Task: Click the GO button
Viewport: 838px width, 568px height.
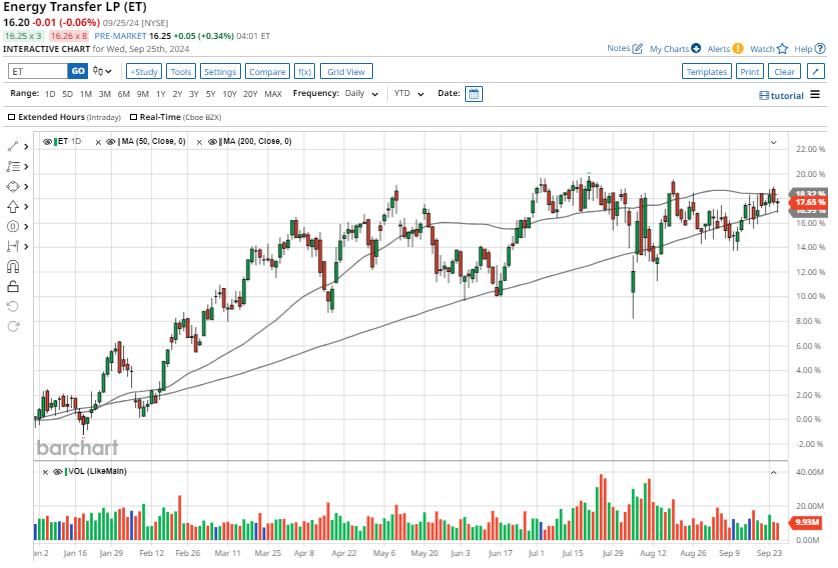Action: [x=78, y=71]
